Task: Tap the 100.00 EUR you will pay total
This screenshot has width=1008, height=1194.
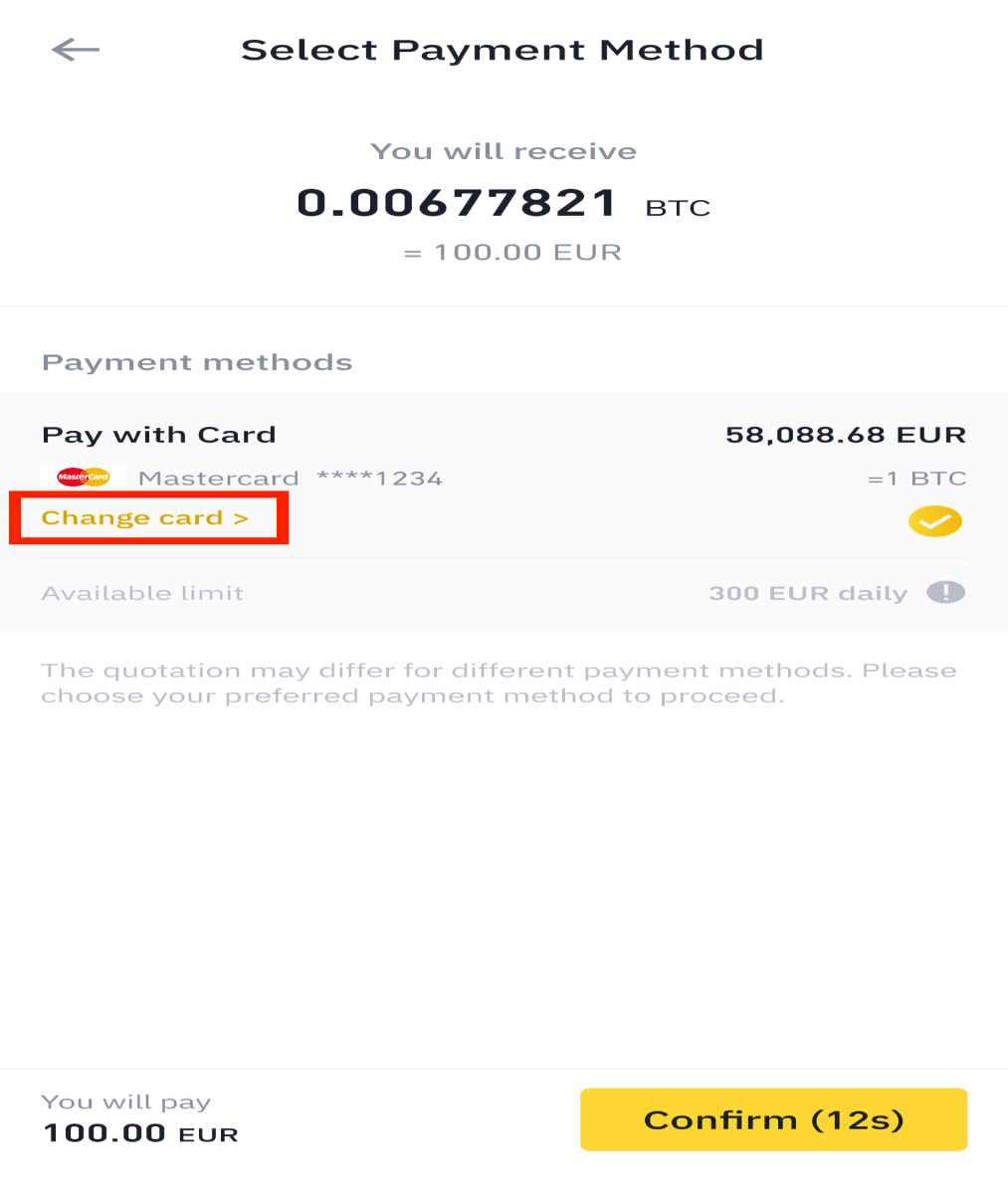Action: point(140,1133)
